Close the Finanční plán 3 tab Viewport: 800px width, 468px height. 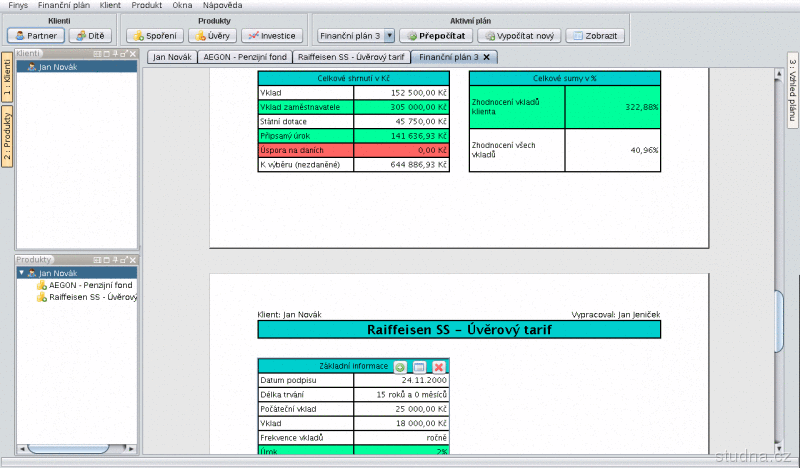486,57
